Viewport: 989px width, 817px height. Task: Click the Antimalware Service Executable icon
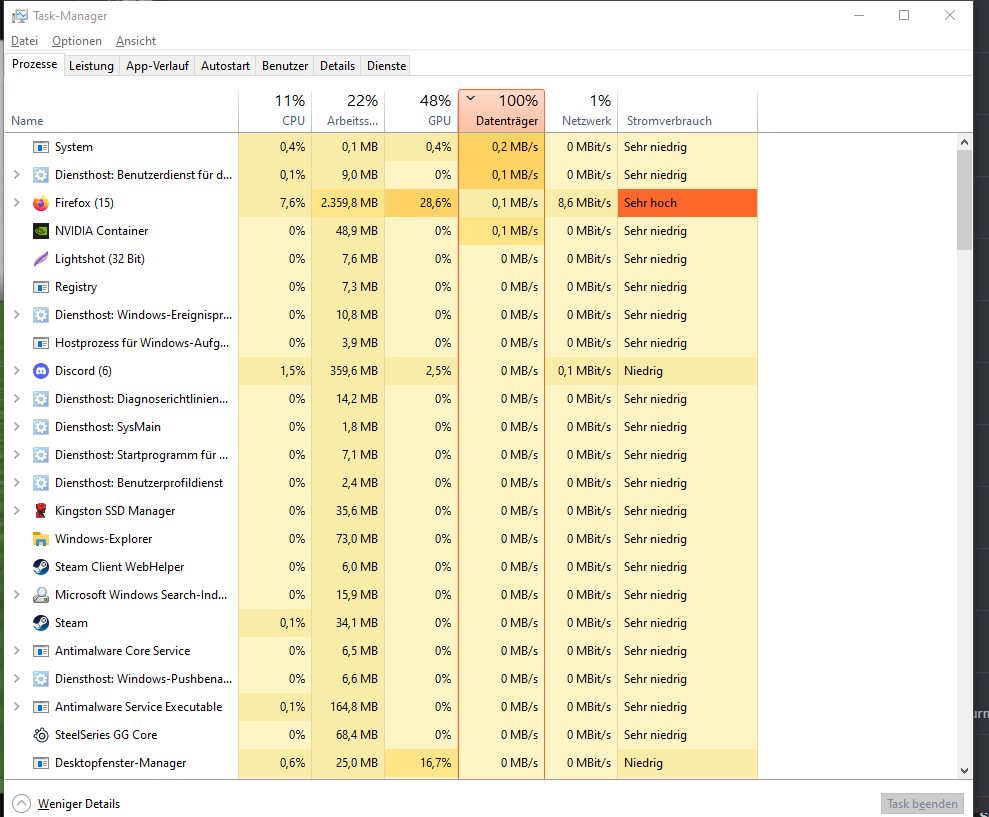click(41, 707)
